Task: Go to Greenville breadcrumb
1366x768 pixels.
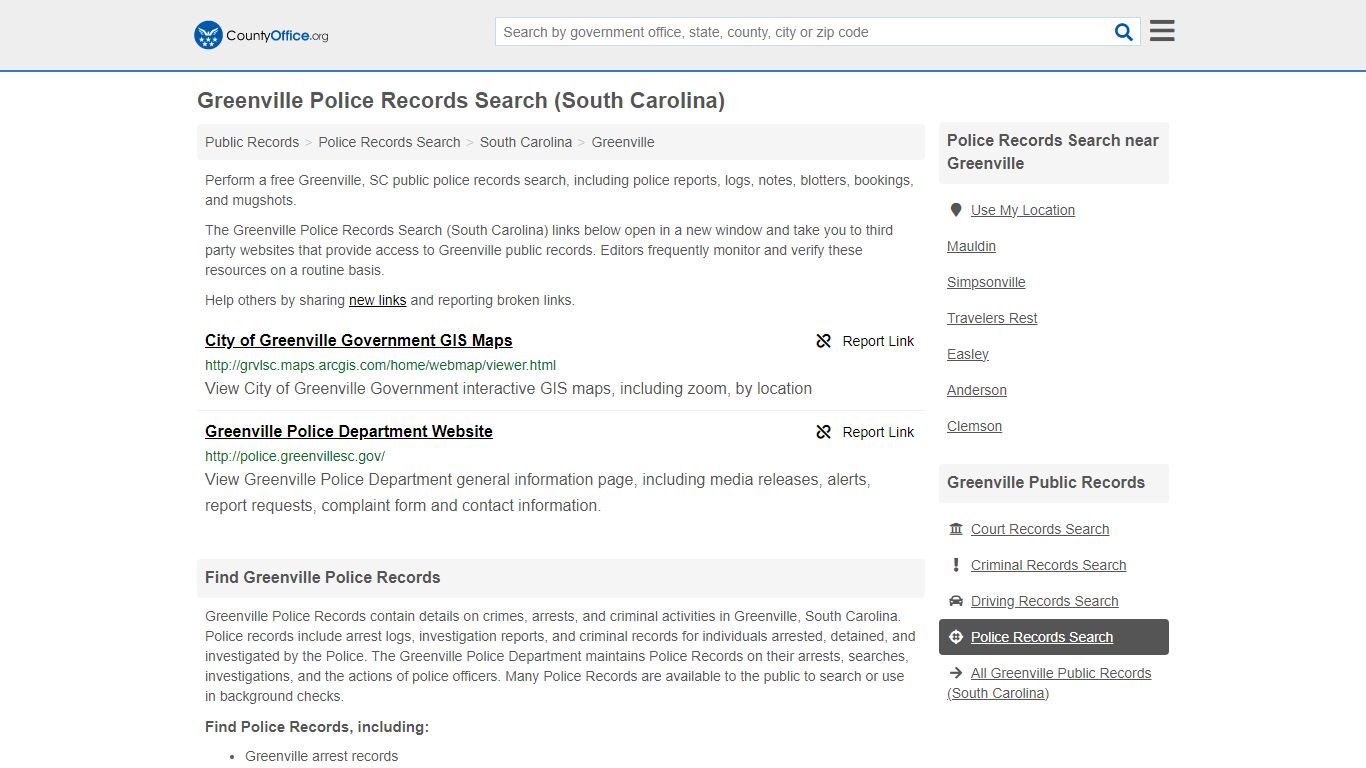Action: pos(623,142)
